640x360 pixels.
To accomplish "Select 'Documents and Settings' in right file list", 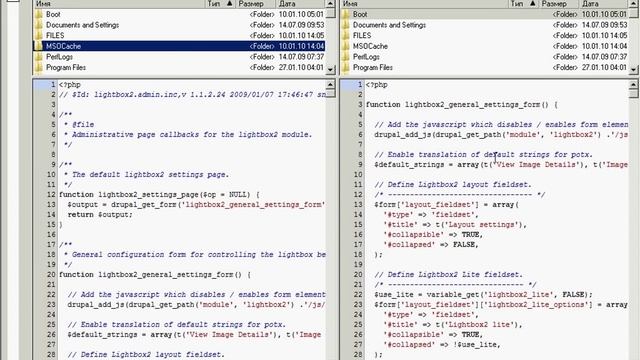I will pyautogui.click(x=389, y=25).
